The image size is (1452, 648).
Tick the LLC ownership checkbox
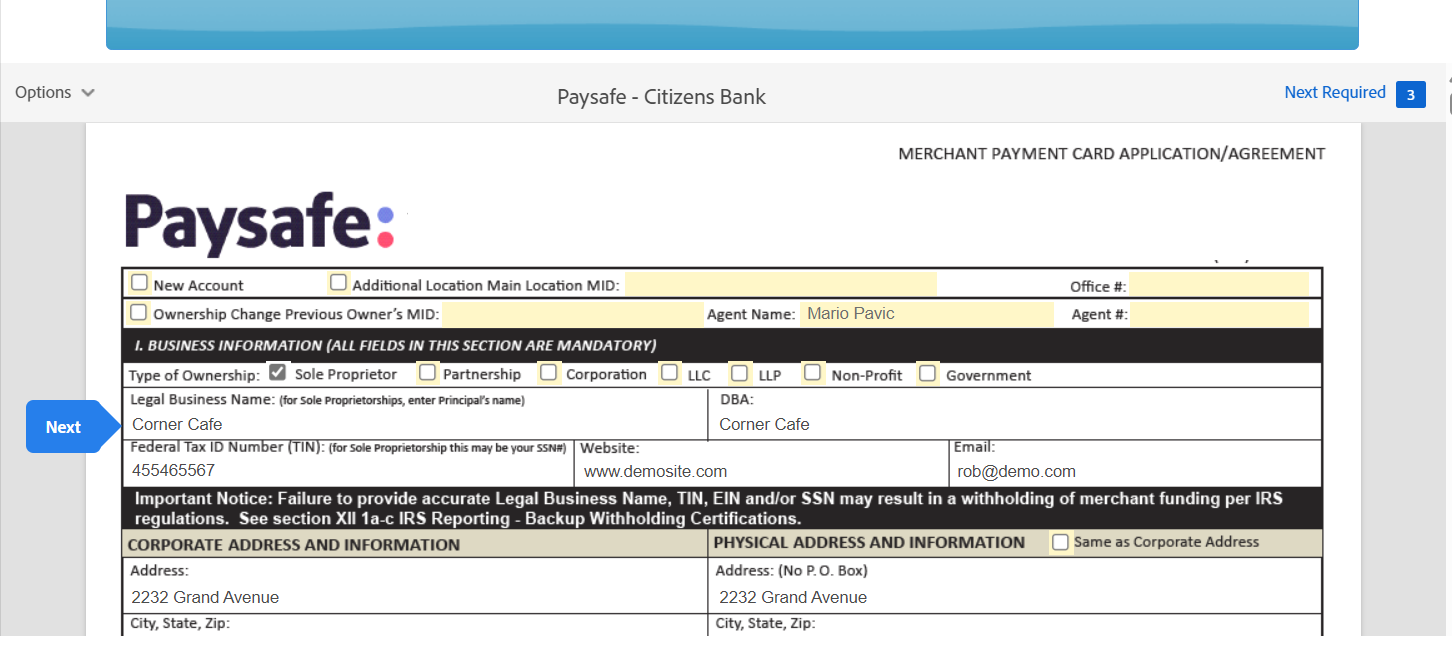coord(670,373)
